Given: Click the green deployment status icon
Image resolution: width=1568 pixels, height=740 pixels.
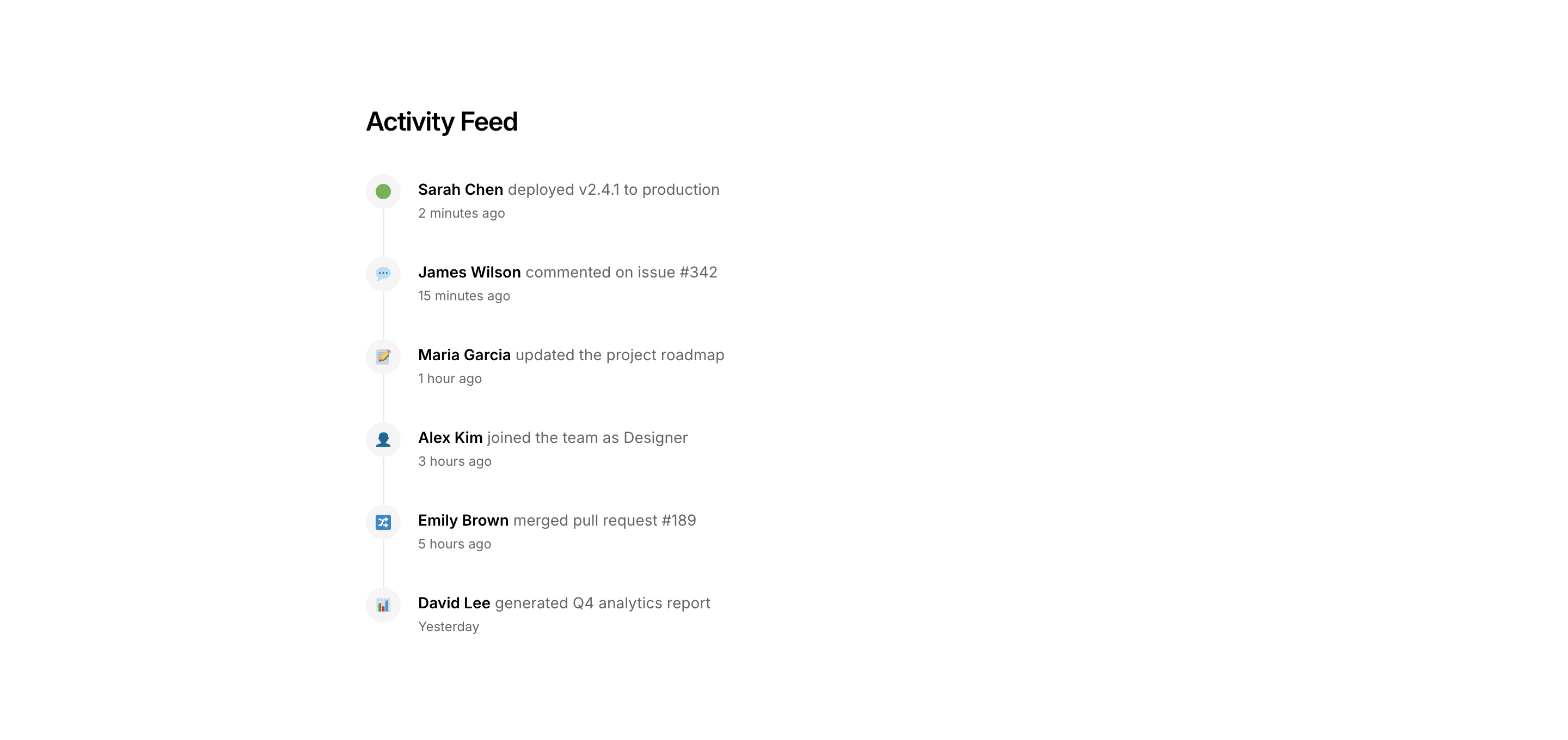Looking at the screenshot, I should tap(383, 192).
